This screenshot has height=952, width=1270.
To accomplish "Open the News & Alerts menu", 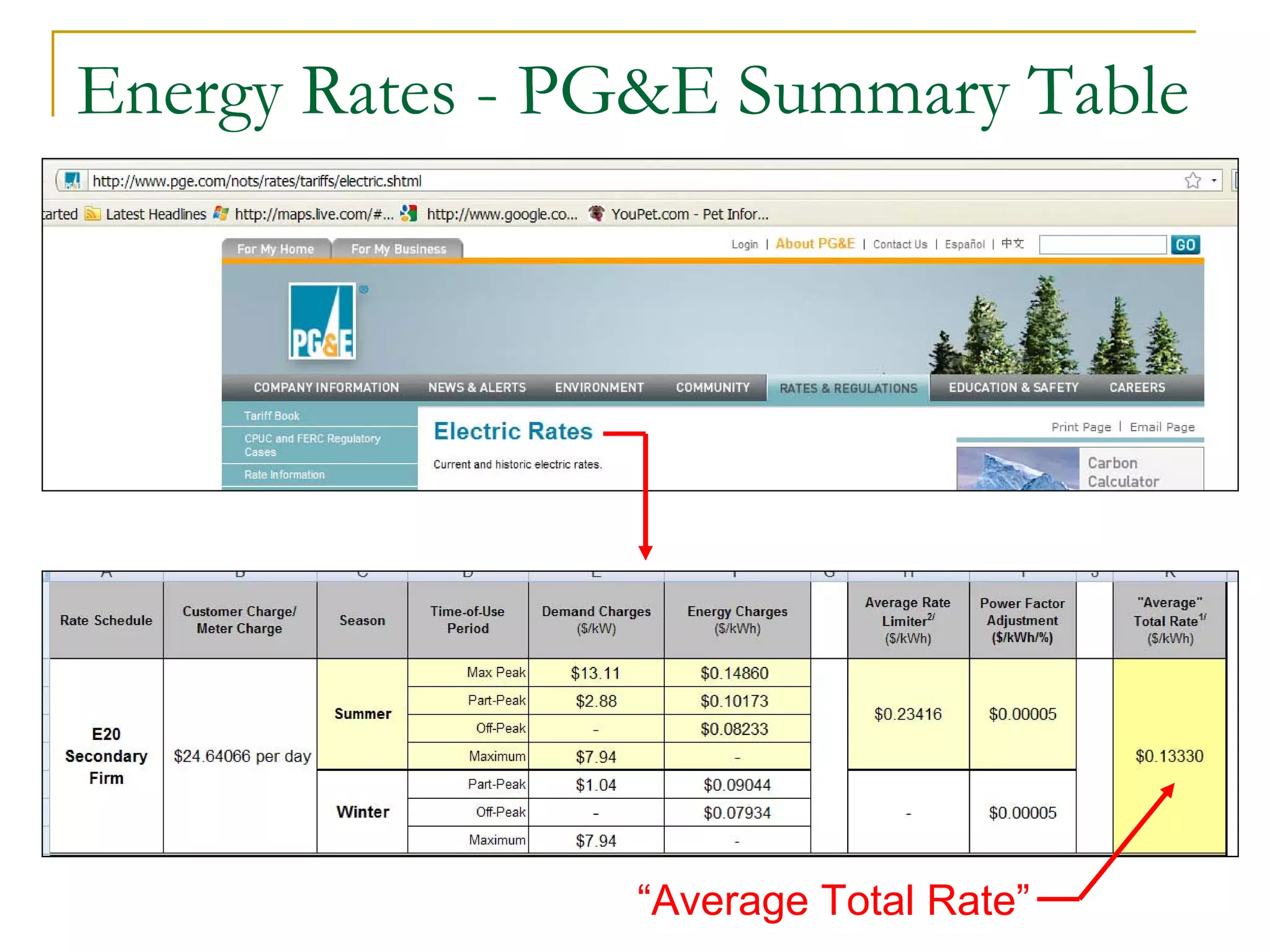I will (477, 387).
